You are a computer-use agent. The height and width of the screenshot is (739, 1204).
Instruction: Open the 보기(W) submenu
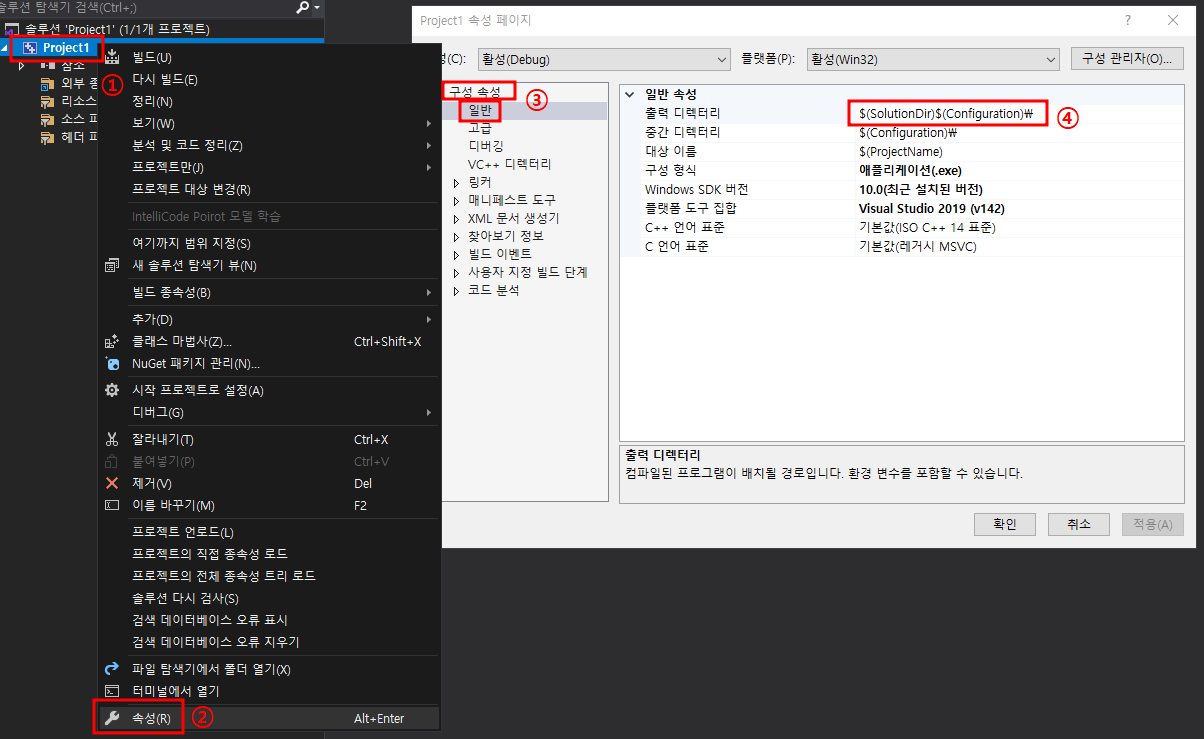(269, 123)
